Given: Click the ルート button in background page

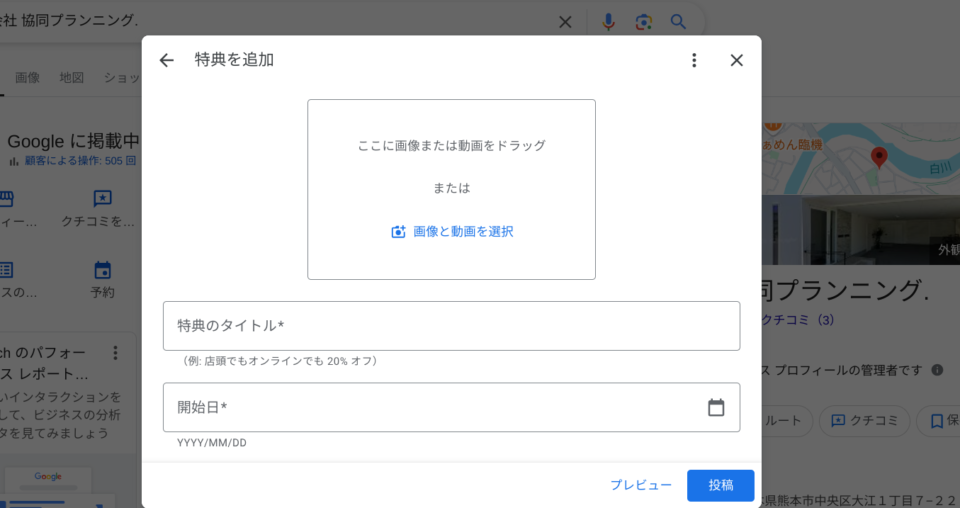Looking at the screenshot, I should coord(786,420).
